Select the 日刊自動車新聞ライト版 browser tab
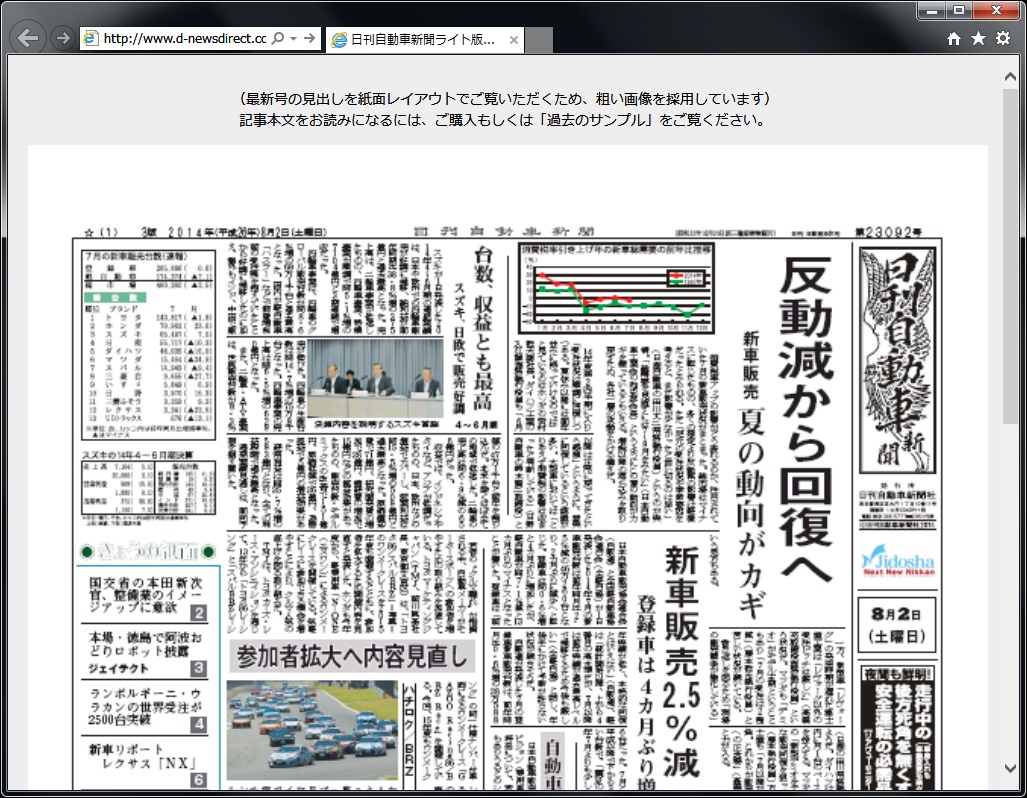 coord(415,40)
